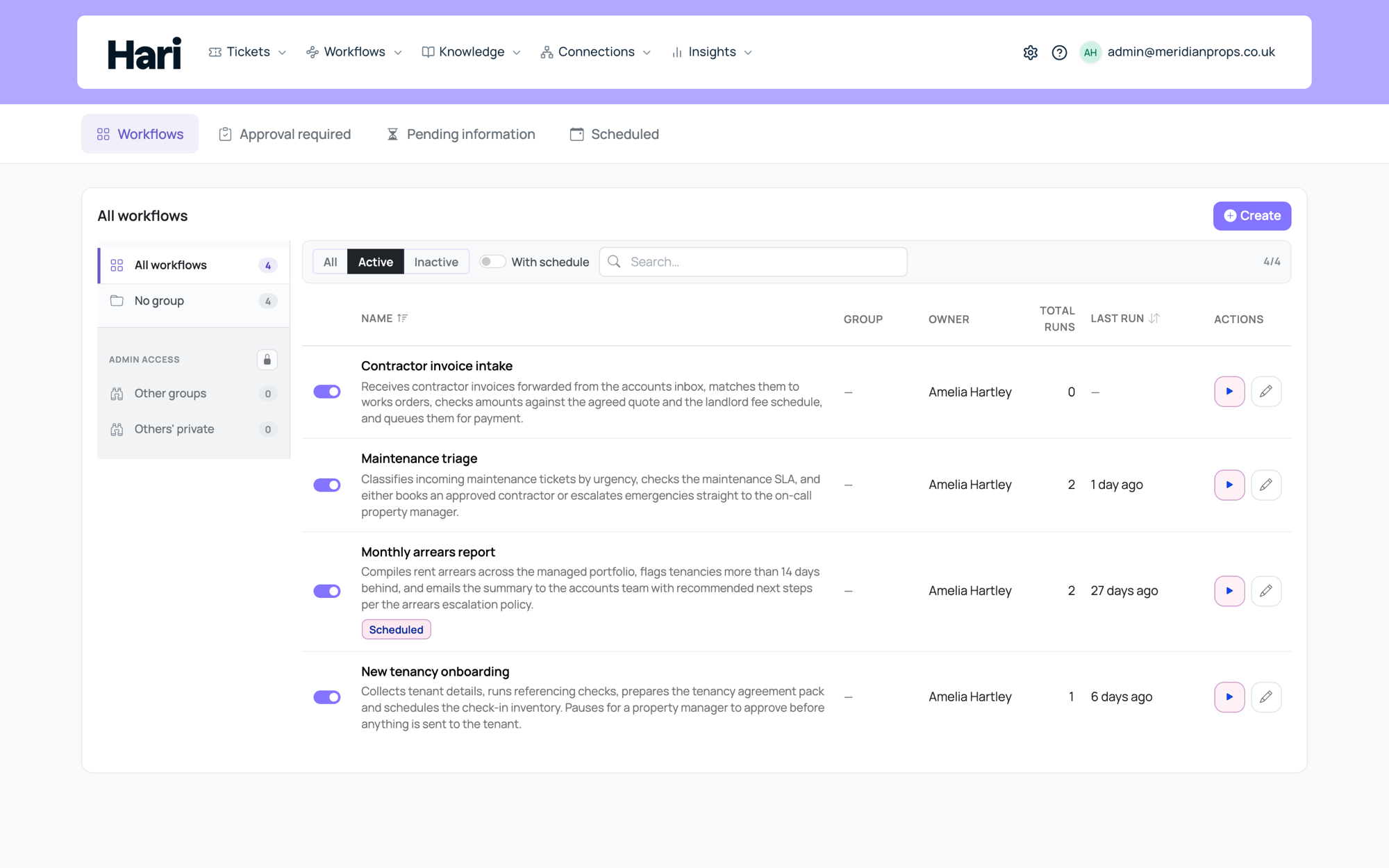Sort by Name column sort icon
Image resolution: width=1389 pixels, height=868 pixels.
402,318
